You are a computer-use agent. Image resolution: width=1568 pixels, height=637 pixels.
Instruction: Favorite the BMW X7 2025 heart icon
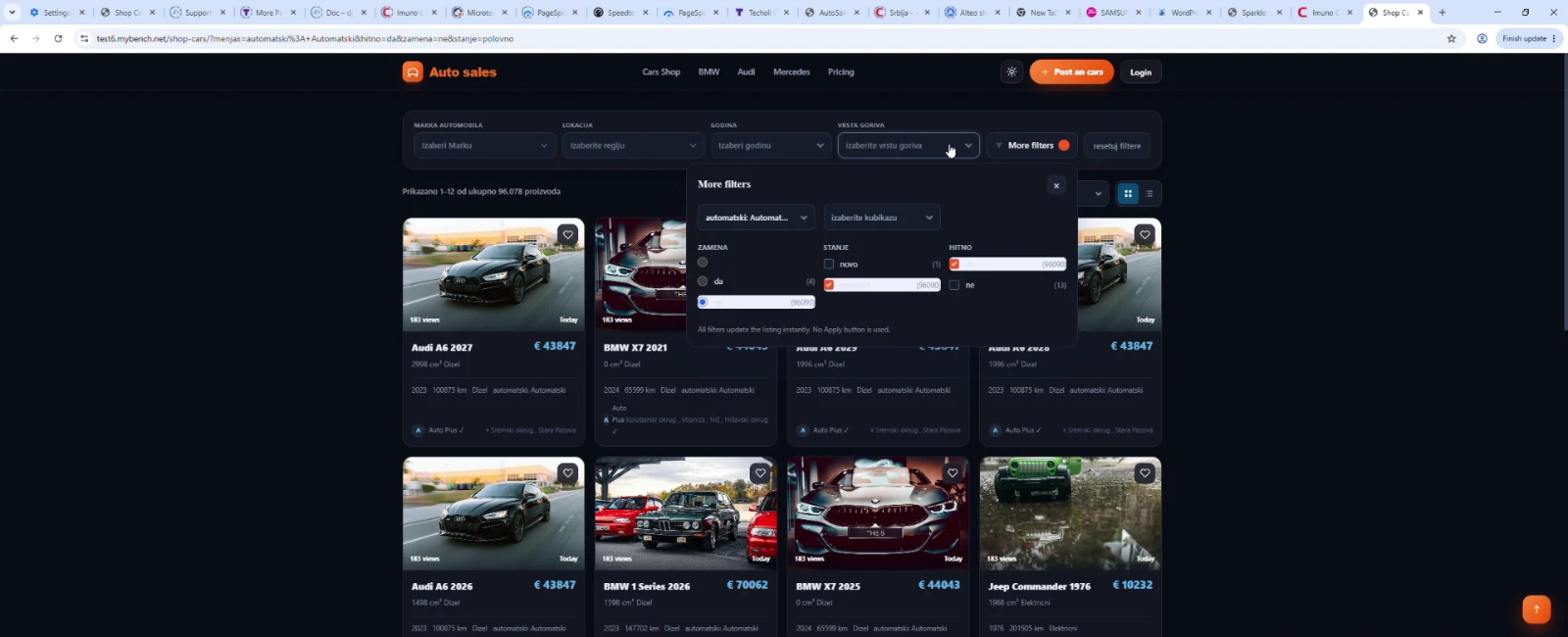952,473
